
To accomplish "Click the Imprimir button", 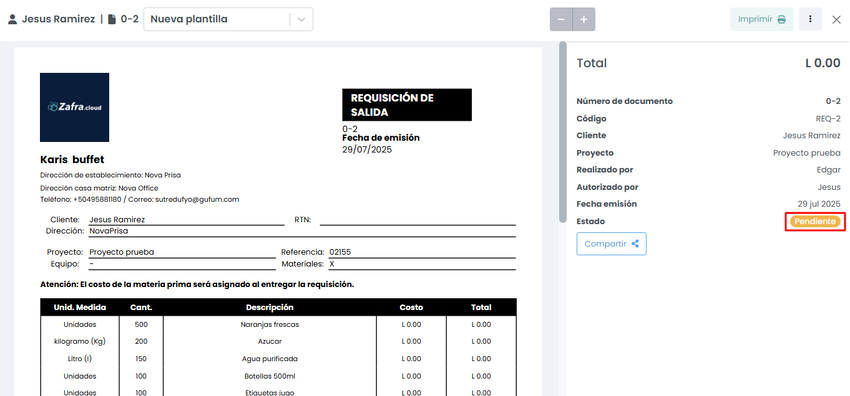I will [762, 19].
